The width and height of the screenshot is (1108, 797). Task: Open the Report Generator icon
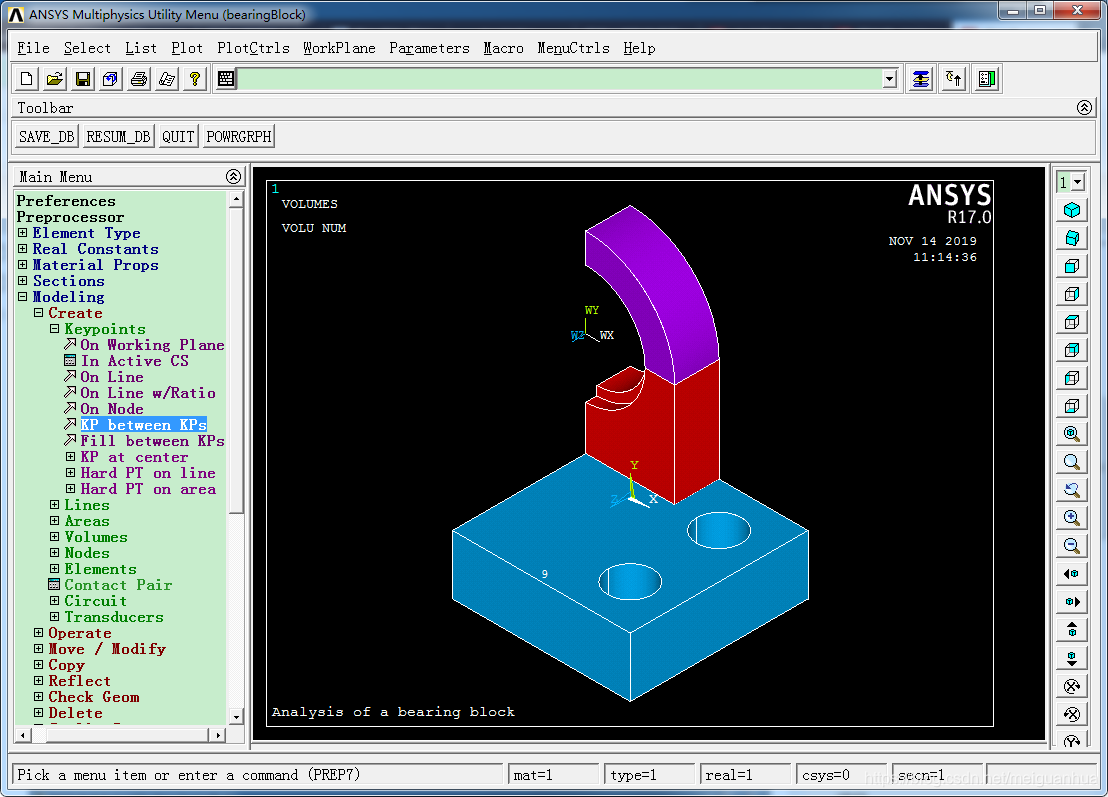167,79
